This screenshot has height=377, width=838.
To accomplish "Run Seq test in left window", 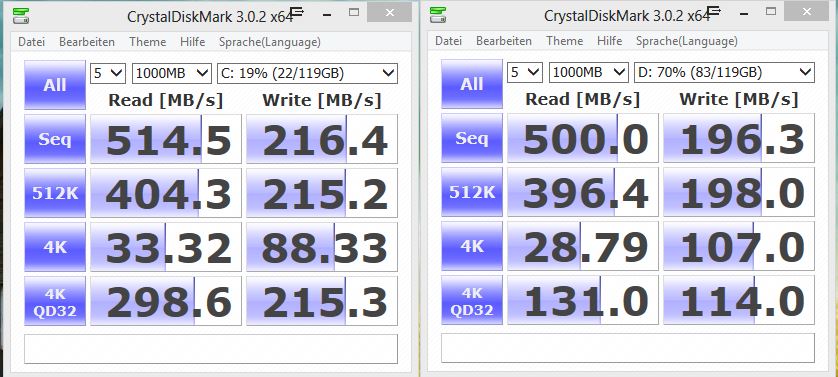I will pyautogui.click(x=55, y=139).
